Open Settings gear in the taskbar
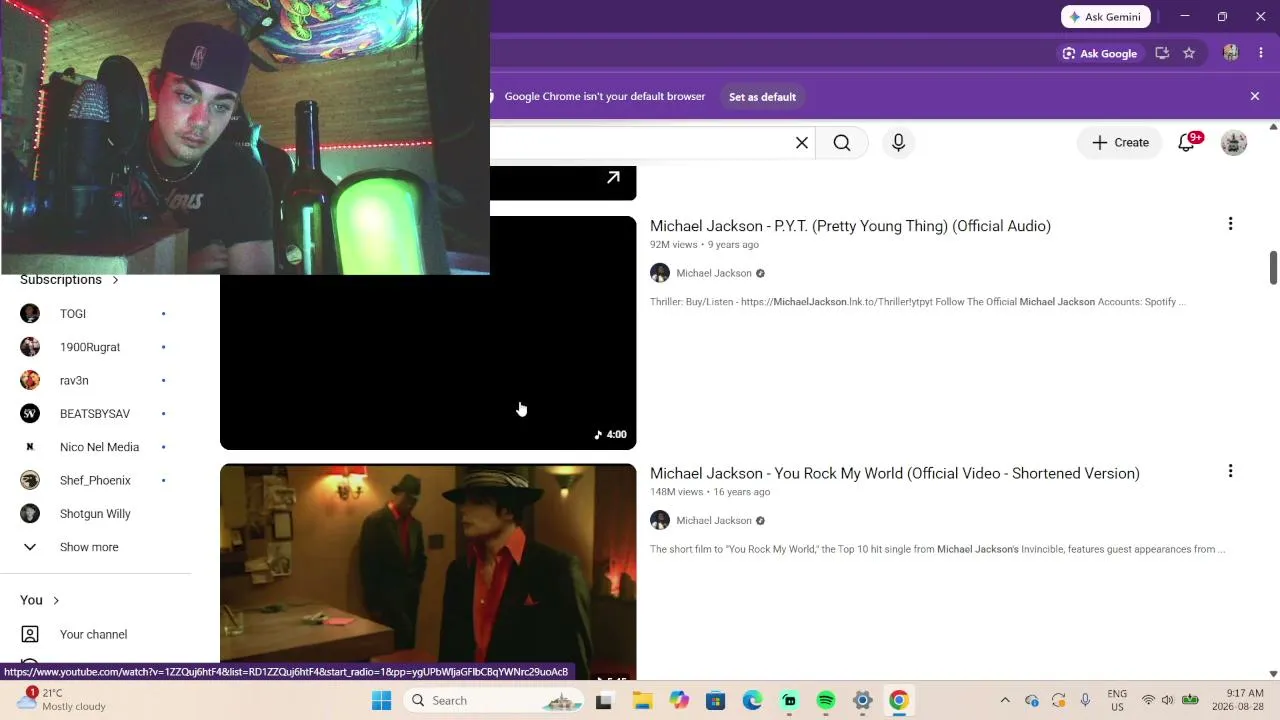This screenshot has height=720, width=1280. coord(862,701)
